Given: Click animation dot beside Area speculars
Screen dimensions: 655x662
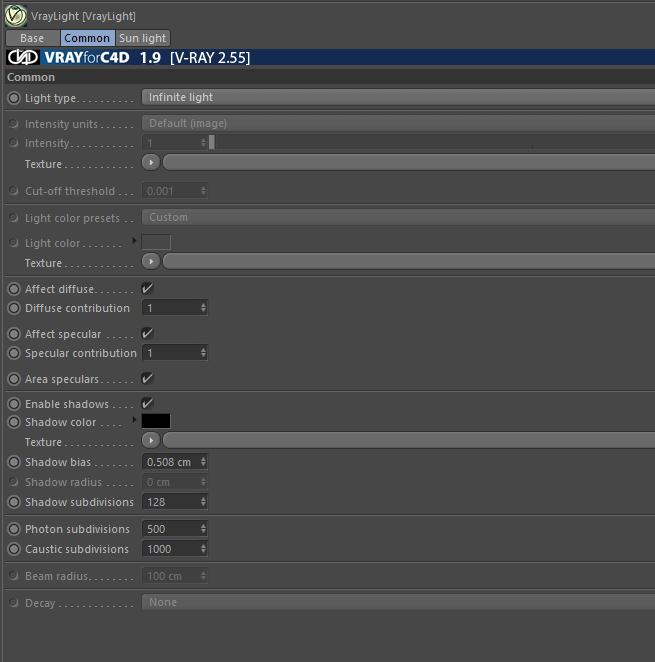Looking at the screenshot, I should tap(14, 379).
